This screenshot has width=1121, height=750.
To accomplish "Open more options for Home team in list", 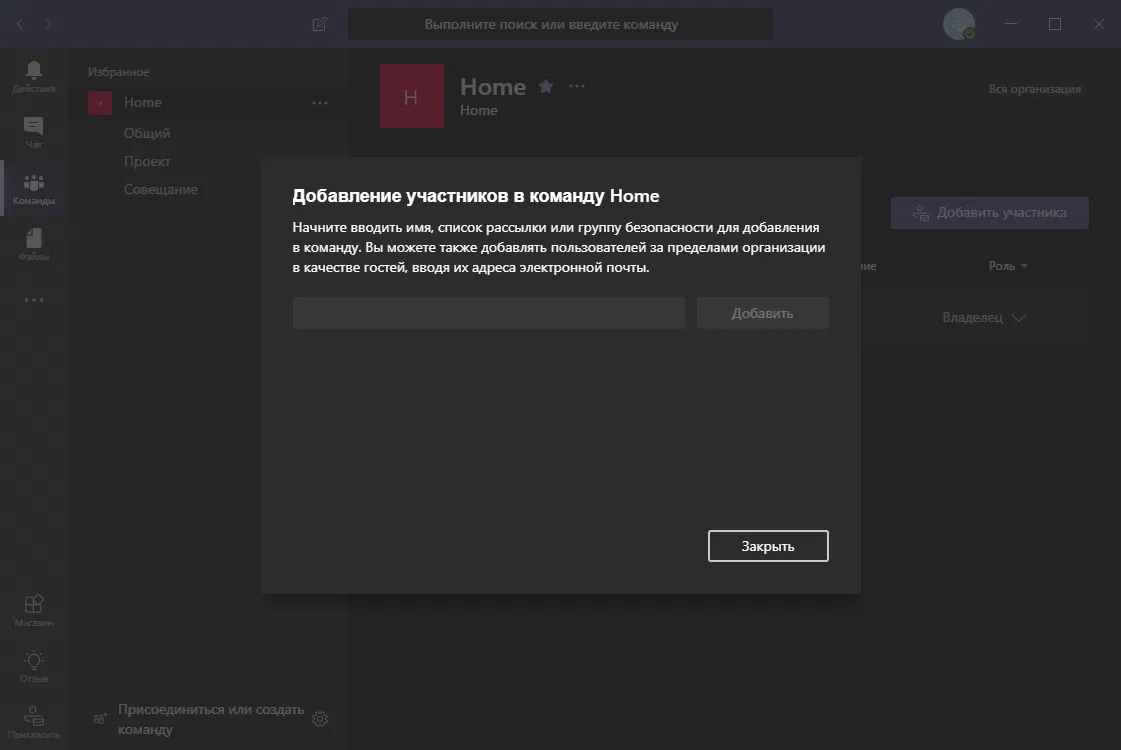I will click(x=320, y=103).
